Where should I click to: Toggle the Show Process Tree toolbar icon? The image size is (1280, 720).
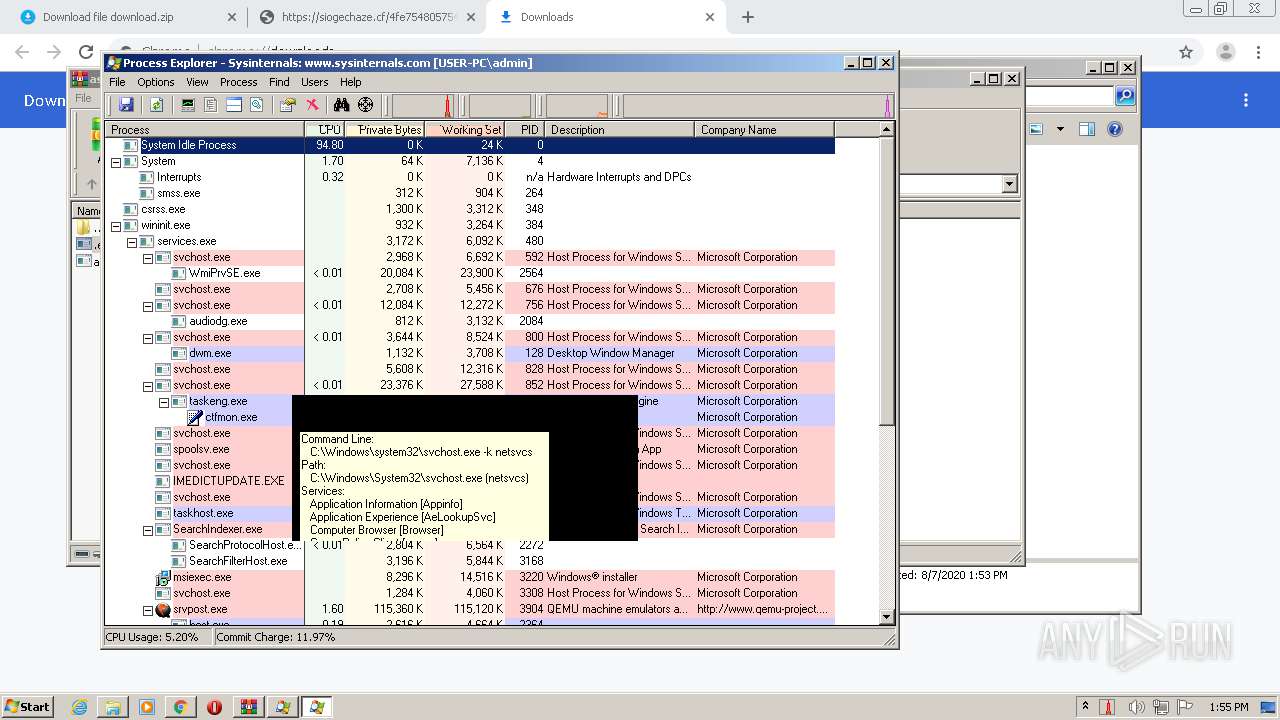(x=211, y=104)
